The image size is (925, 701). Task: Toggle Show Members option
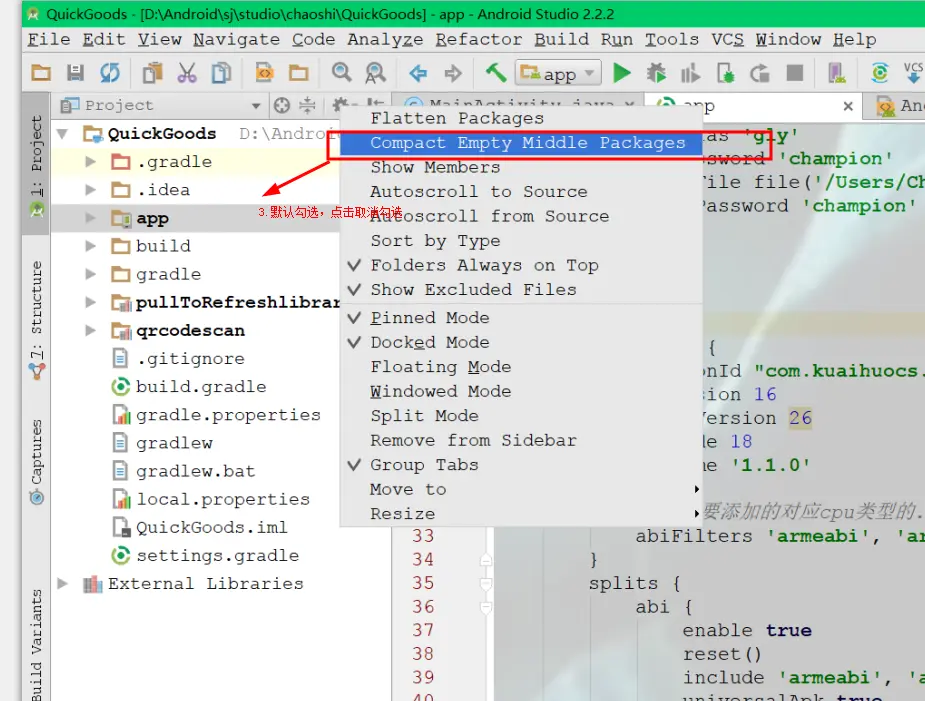(x=521, y=168)
